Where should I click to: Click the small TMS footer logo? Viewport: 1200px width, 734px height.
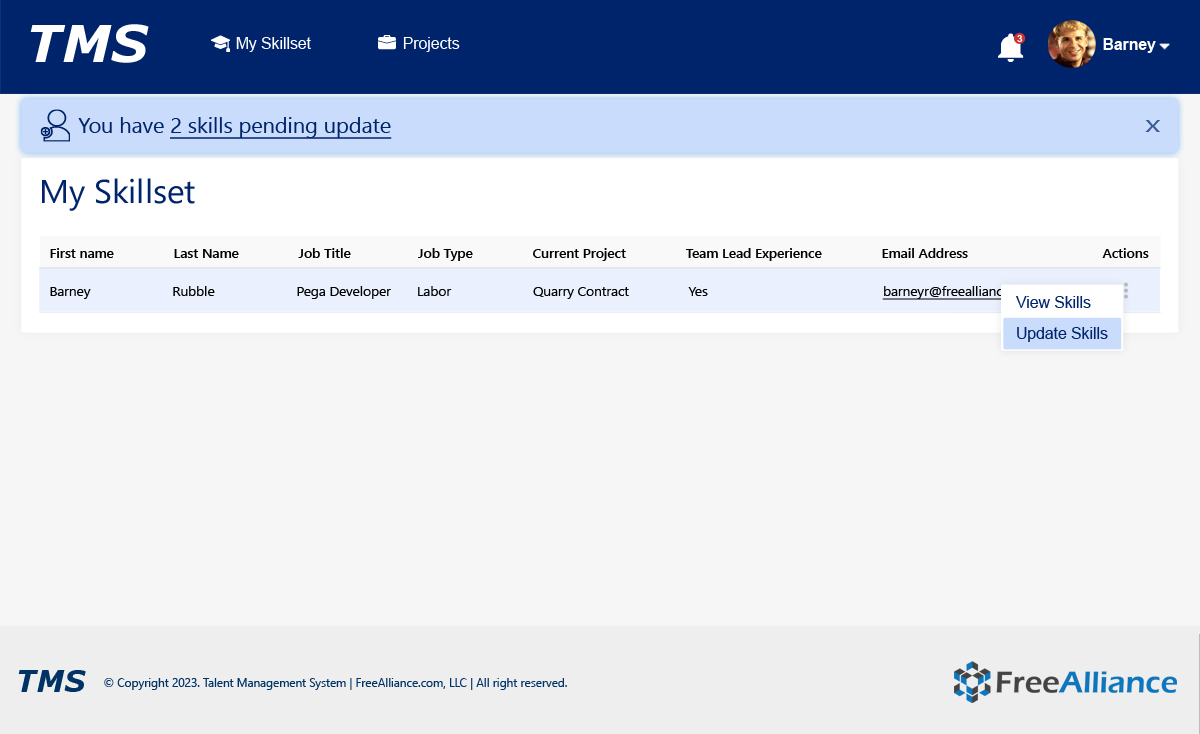(52, 682)
